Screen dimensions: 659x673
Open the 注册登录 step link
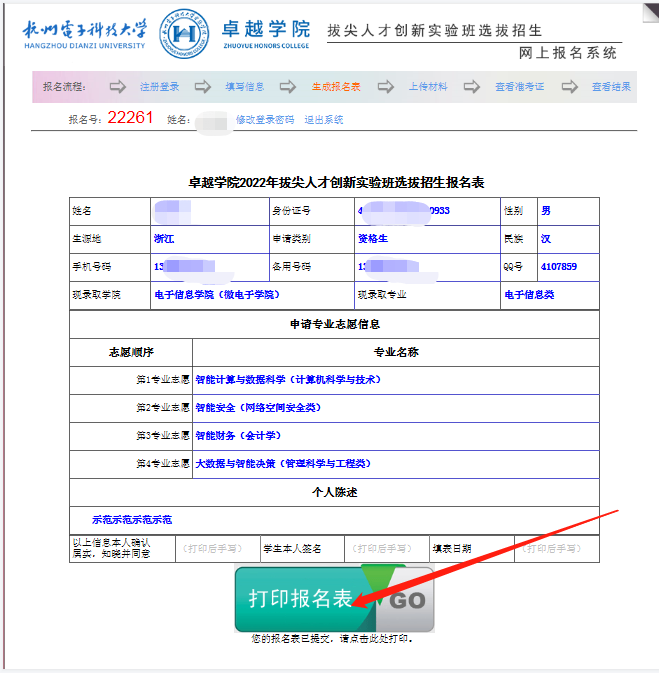[159, 87]
